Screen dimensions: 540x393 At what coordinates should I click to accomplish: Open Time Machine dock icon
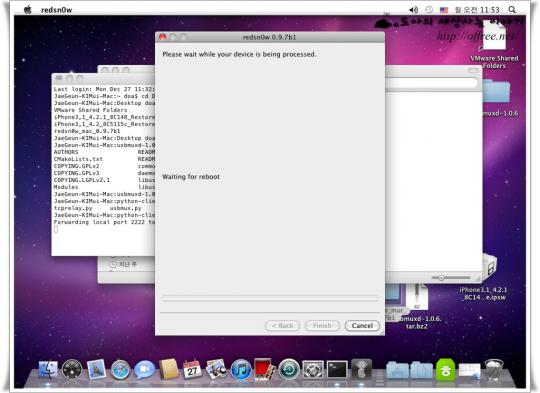[x=289, y=370]
